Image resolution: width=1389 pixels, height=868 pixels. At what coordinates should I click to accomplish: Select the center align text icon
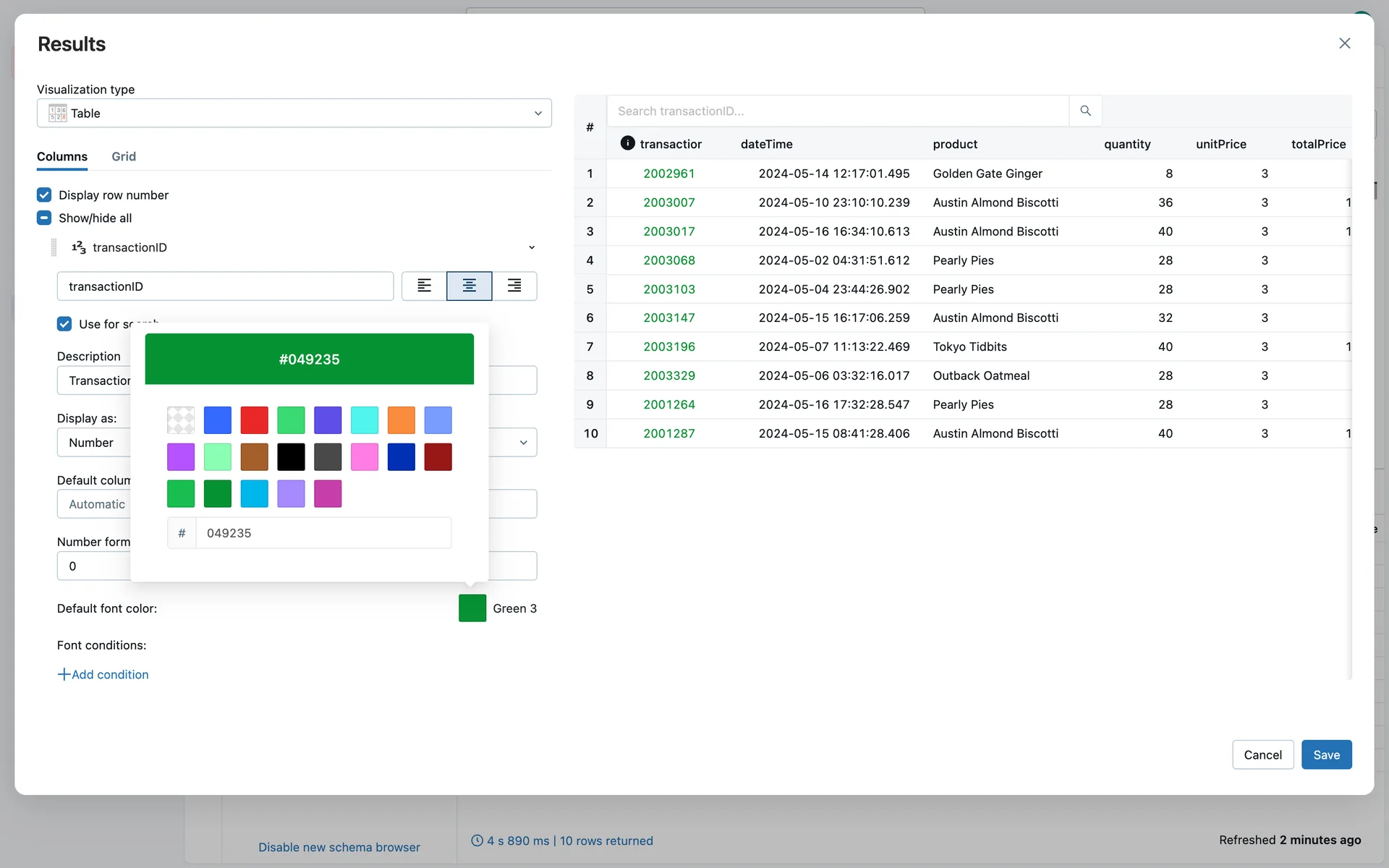470,286
